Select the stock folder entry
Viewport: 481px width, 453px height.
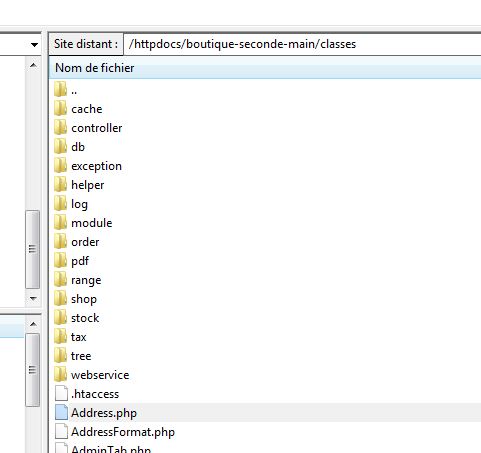(x=85, y=318)
